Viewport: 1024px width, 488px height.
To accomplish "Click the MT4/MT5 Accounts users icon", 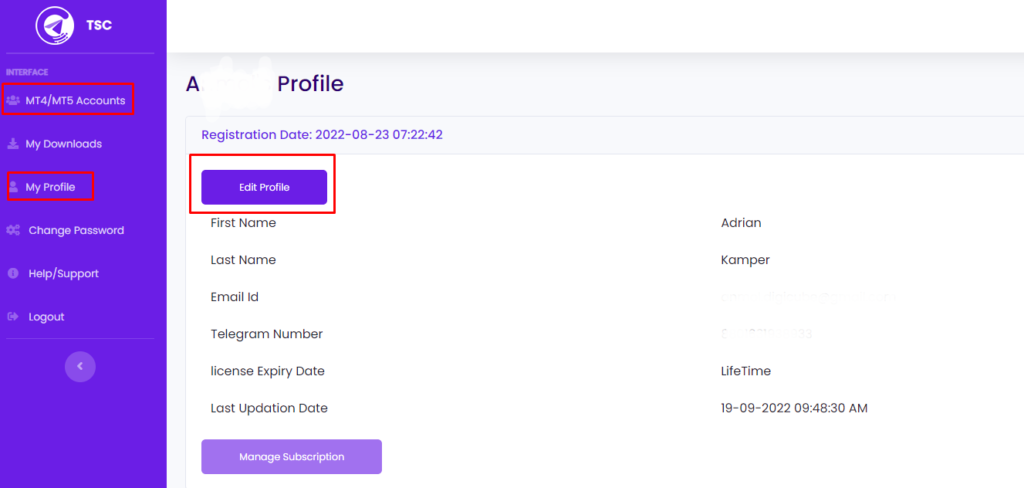I will coord(13,100).
